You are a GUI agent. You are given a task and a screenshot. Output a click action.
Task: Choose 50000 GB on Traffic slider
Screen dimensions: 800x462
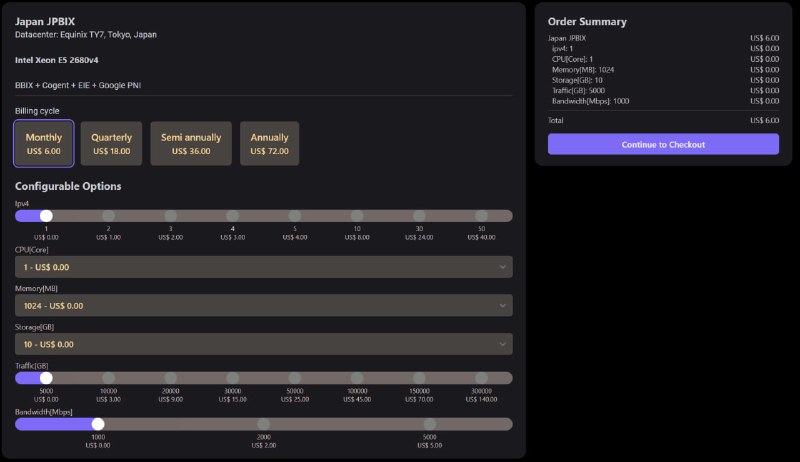295,378
